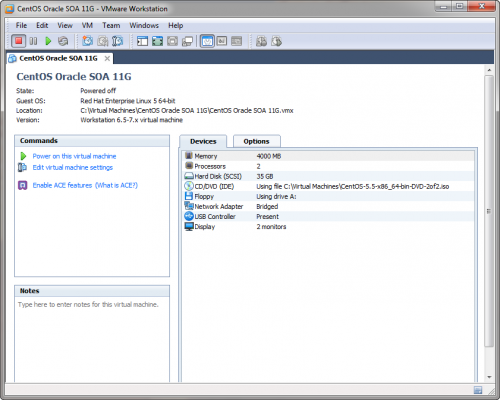
Task: Open the Team menu
Action: click(111, 25)
